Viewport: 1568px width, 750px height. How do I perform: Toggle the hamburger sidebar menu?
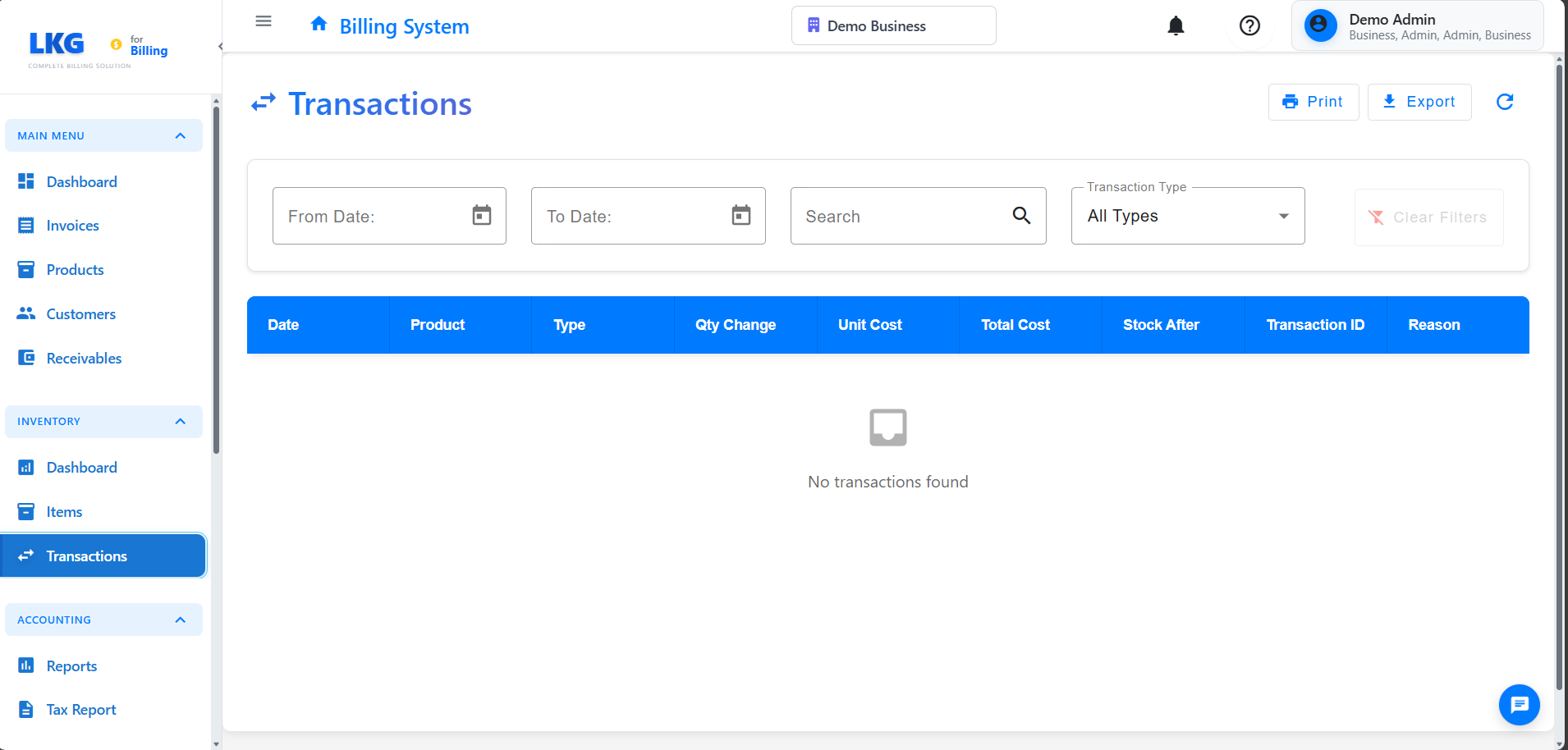pyautogui.click(x=264, y=21)
